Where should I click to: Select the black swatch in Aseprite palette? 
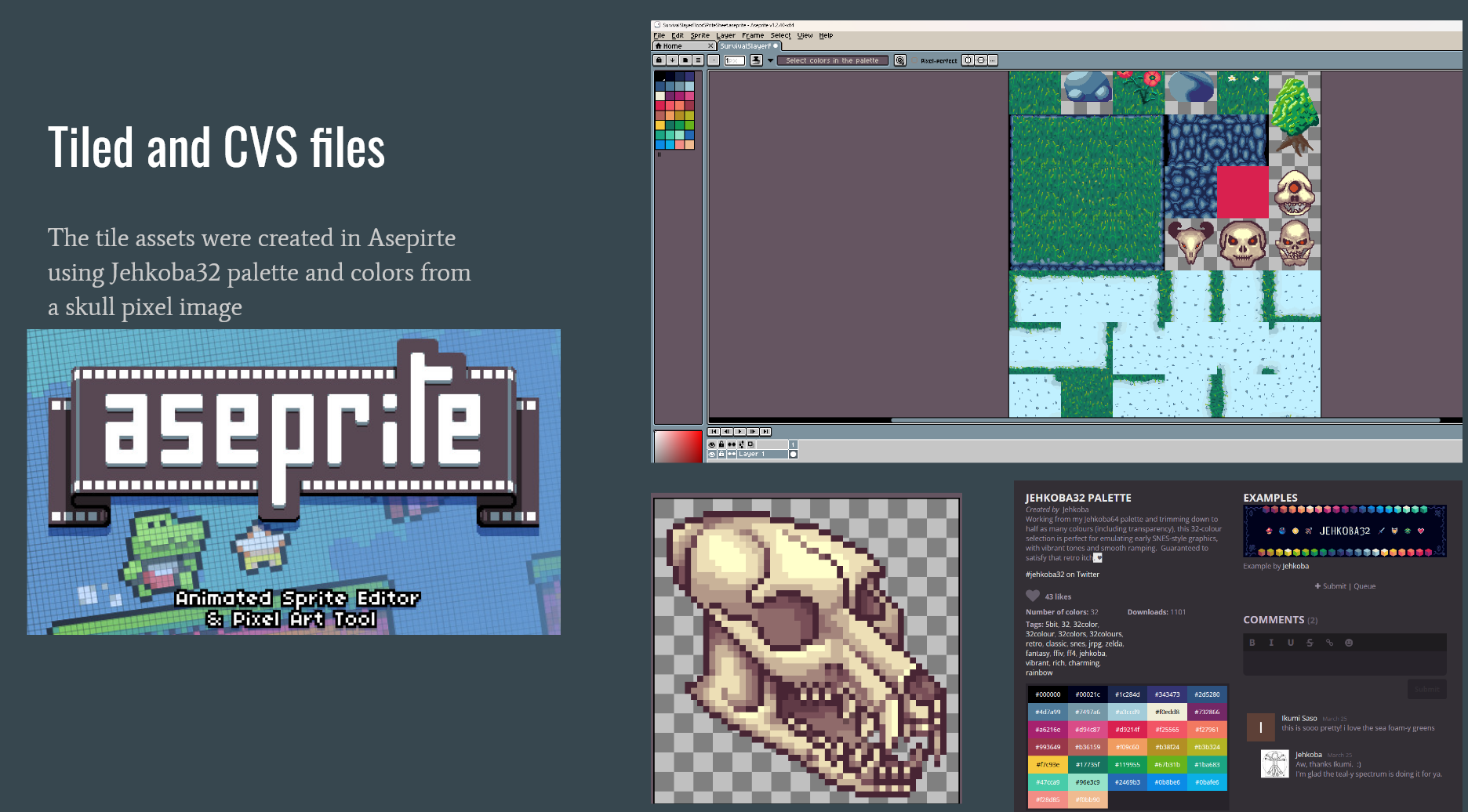pyautogui.click(x=660, y=76)
